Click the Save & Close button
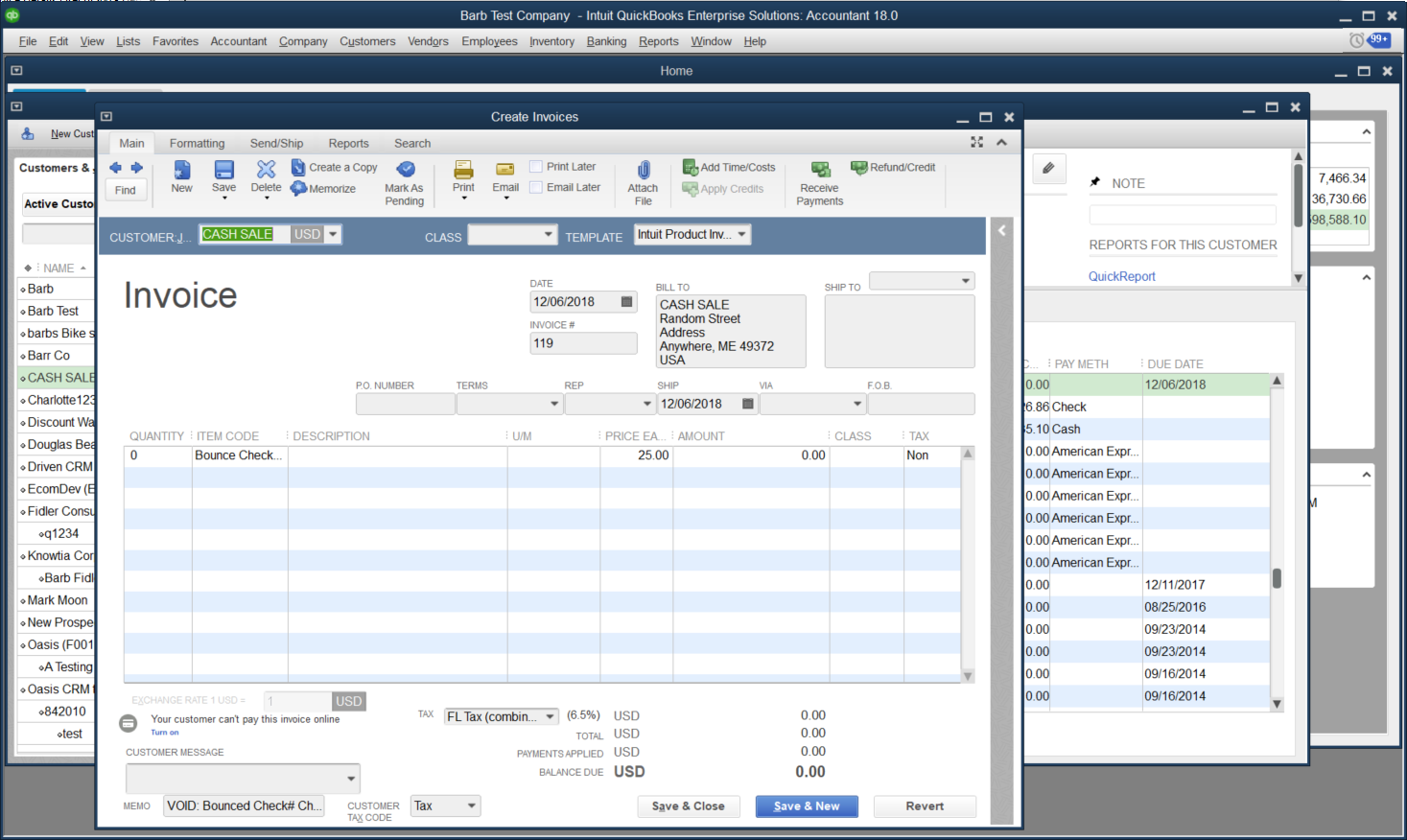Image resolution: width=1407 pixels, height=840 pixels. coord(689,806)
